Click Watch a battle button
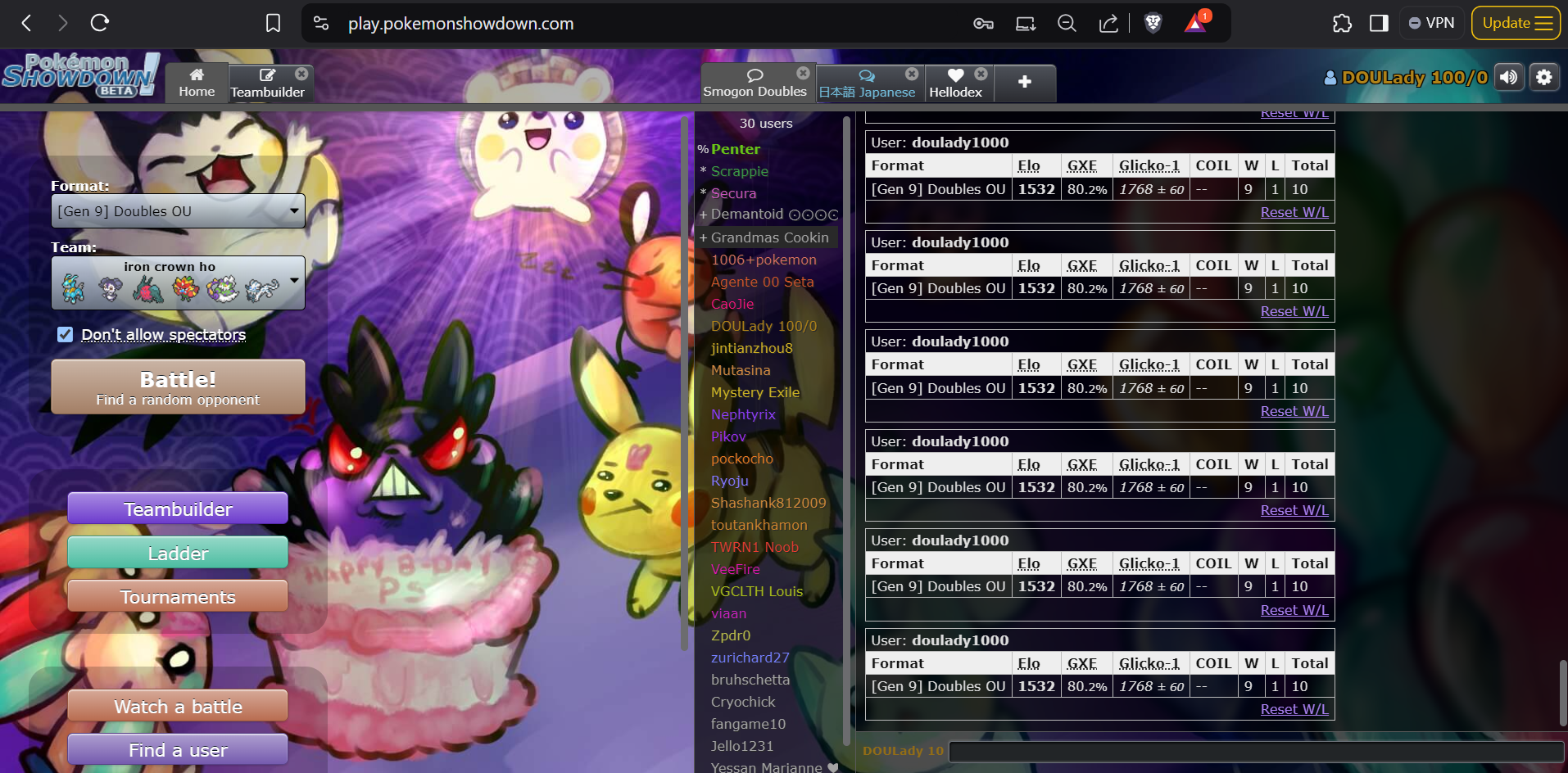Image resolution: width=1568 pixels, height=773 pixels. click(x=178, y=706)
